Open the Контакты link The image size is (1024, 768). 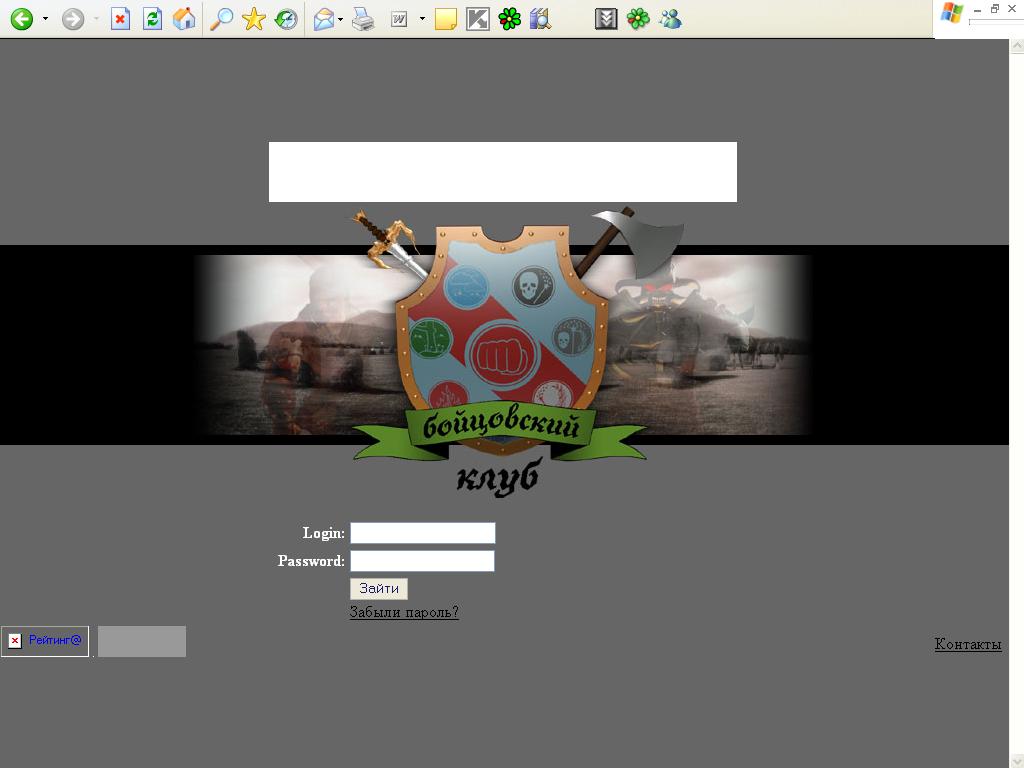click(x=968, y=644)
